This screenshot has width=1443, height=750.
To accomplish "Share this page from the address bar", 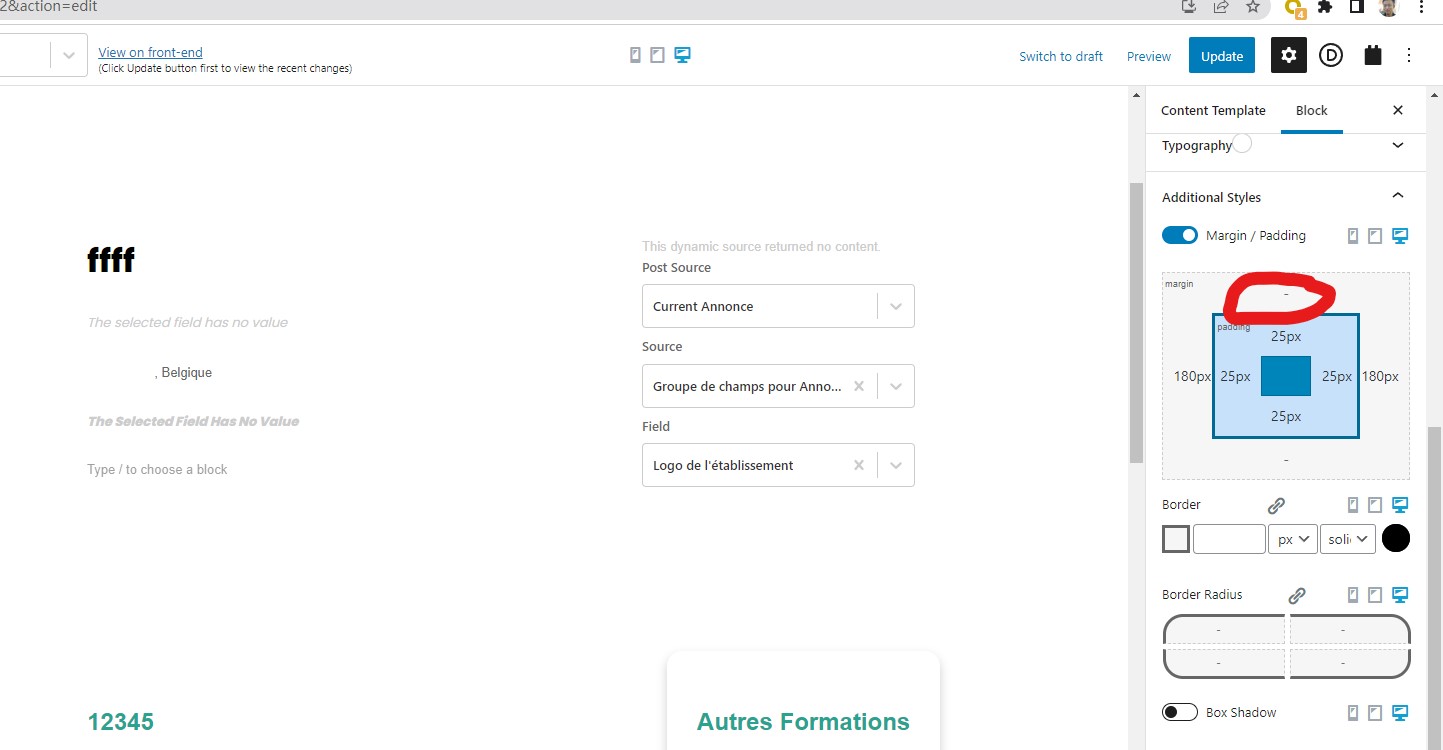I will click(1221, 7).
